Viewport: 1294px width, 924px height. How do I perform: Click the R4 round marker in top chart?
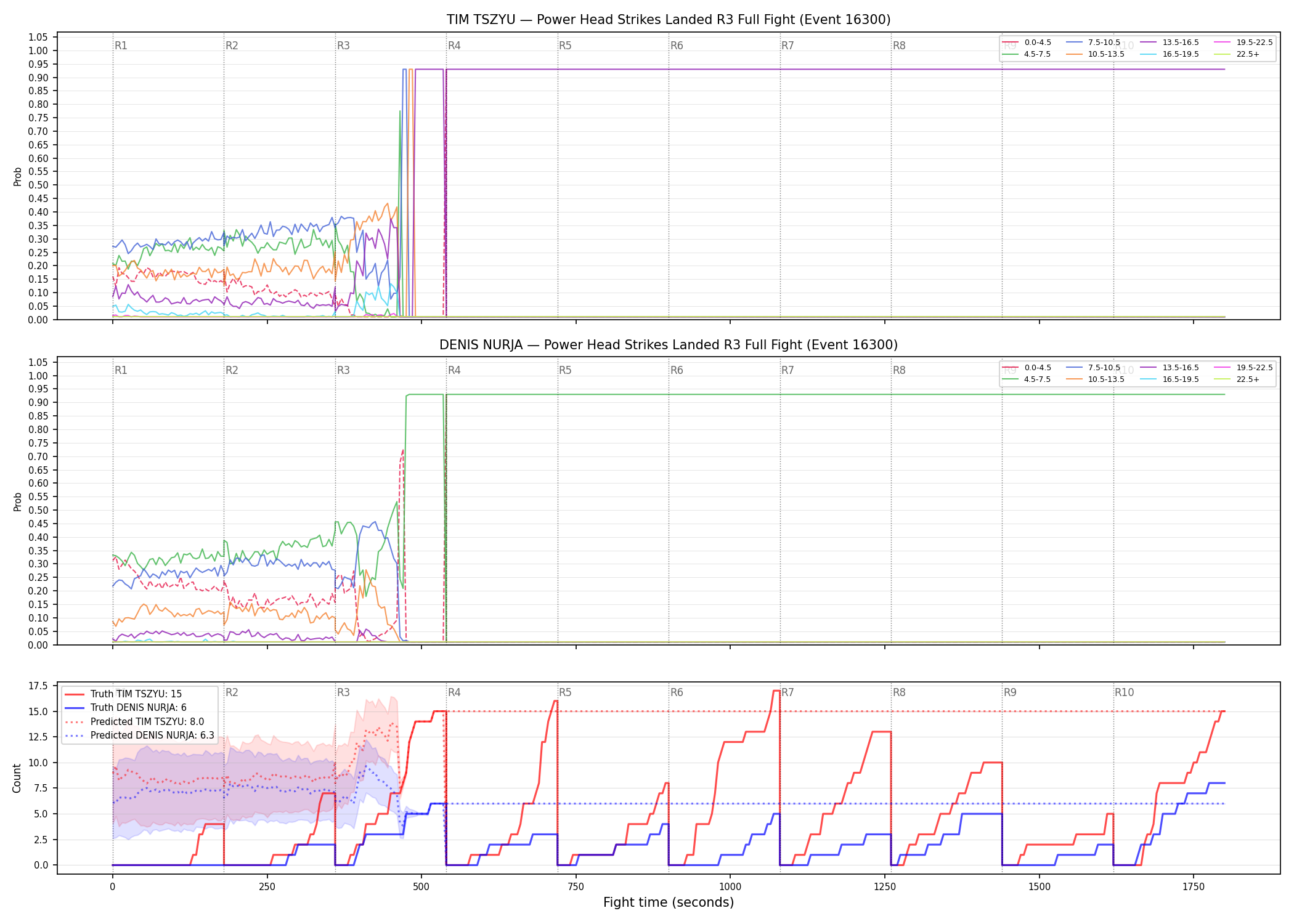(x=454, y=46)
